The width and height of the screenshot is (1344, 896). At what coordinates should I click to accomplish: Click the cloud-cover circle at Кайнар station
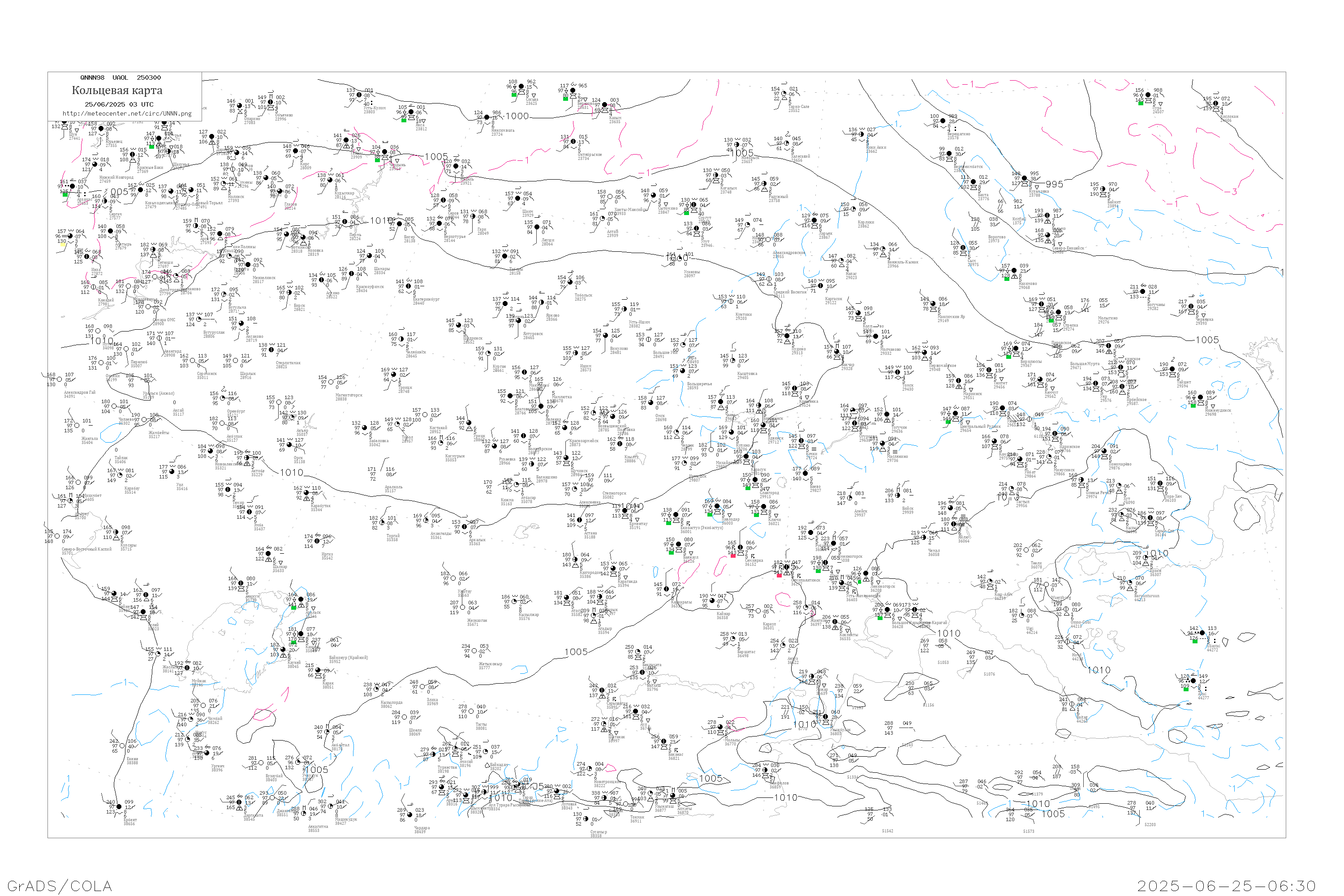(x=712, y=601)
